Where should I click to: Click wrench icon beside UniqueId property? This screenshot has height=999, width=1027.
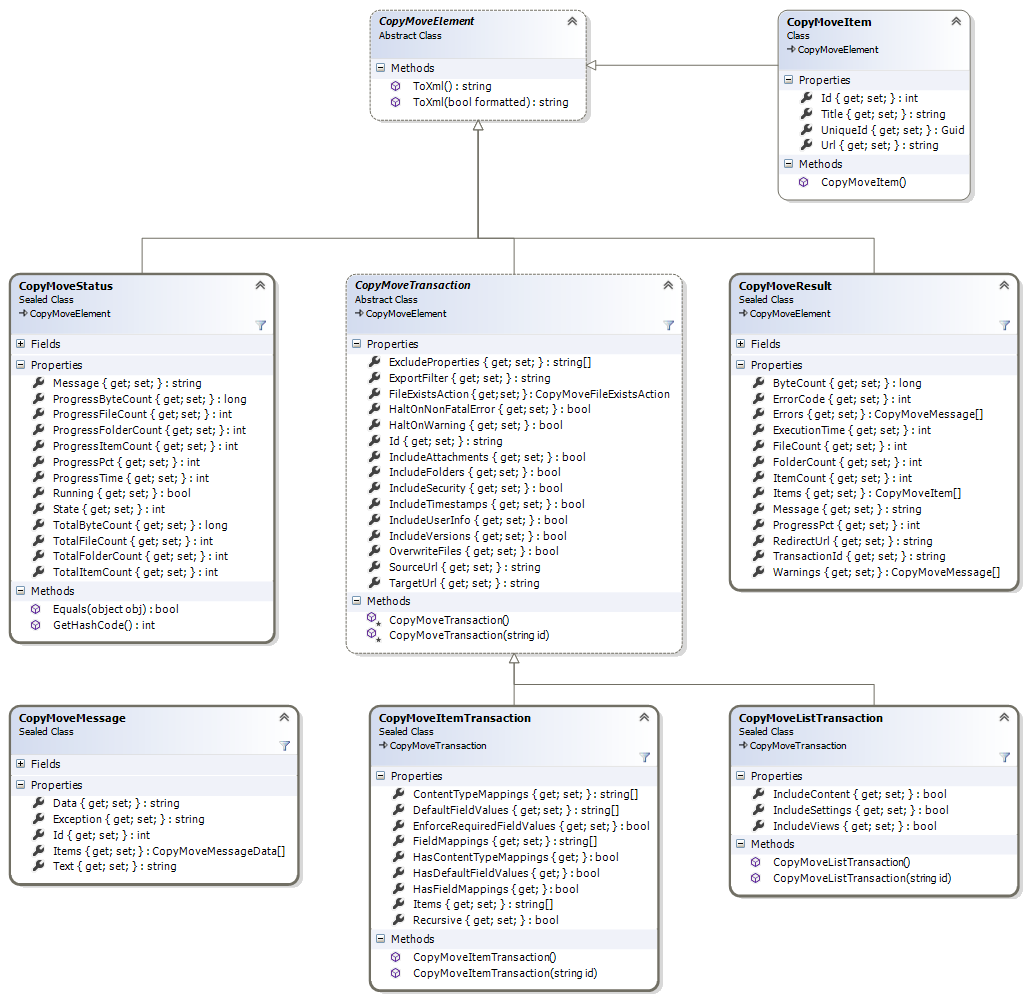pyautogui.click(x=806, y=130)
